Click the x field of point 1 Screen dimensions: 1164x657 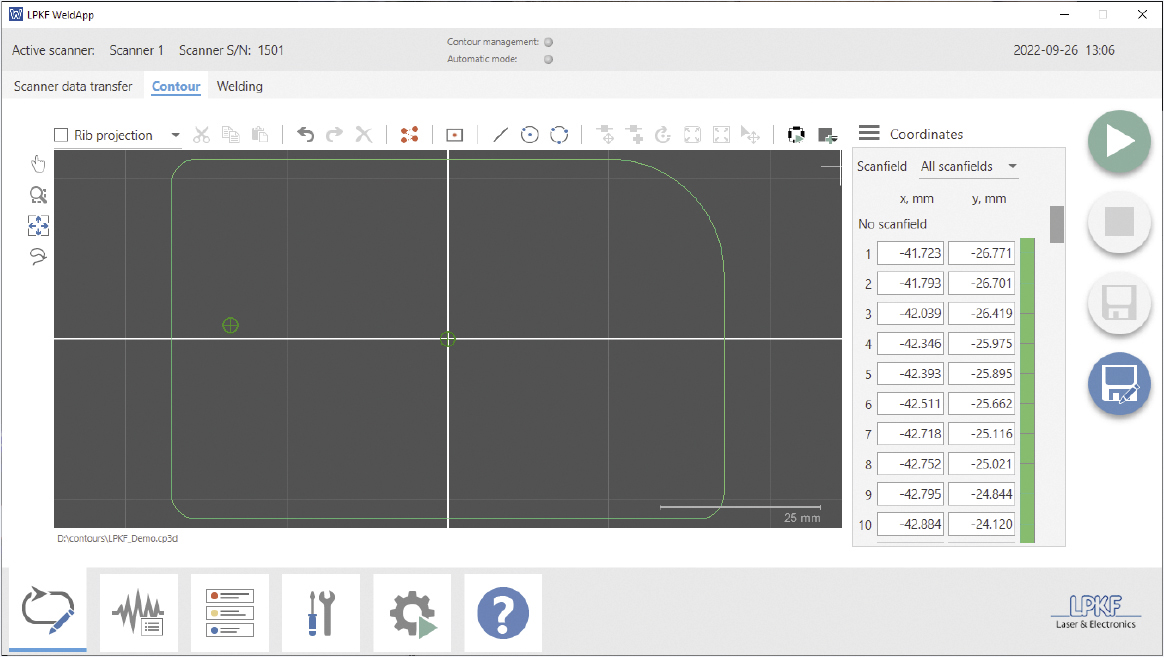coord(910,254)
